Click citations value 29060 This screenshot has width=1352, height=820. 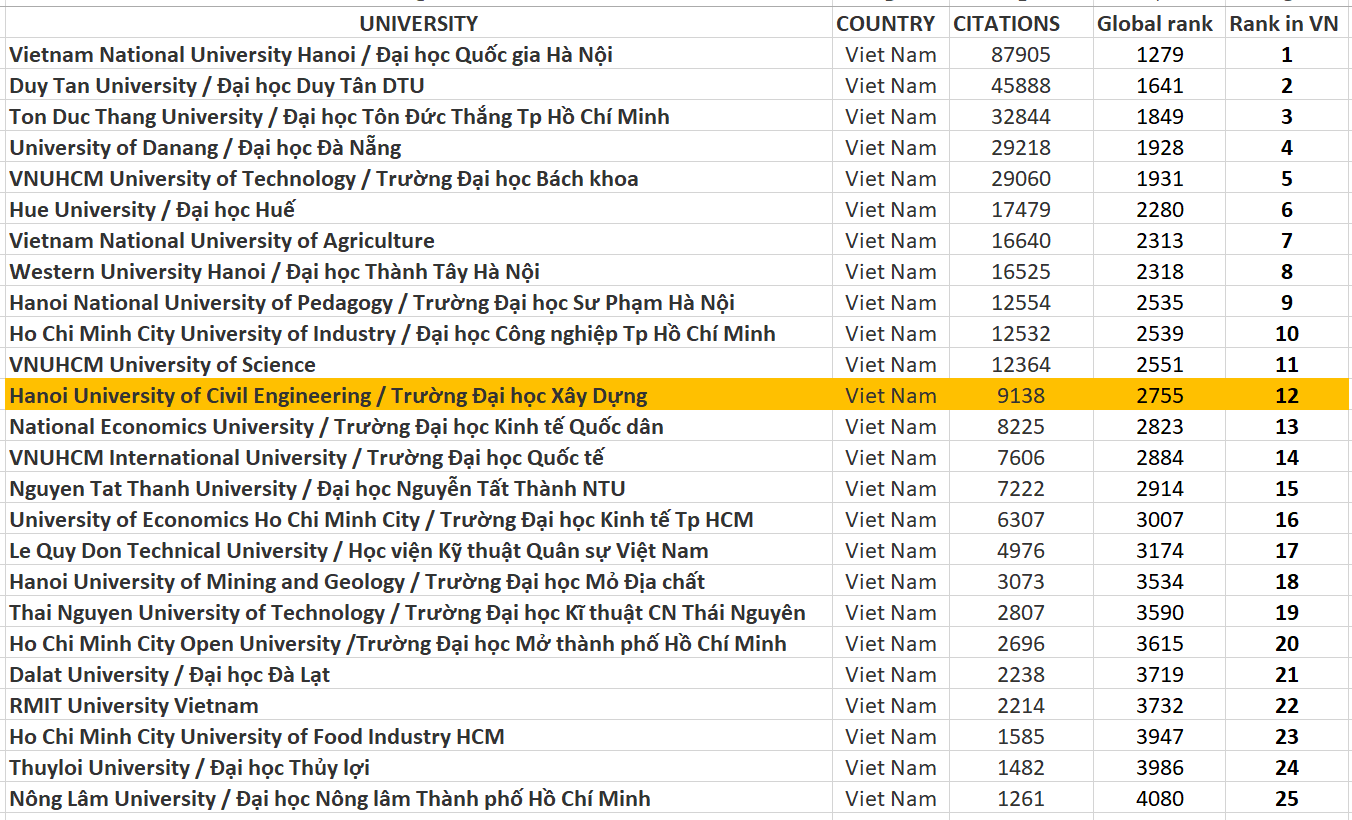[1020, 178]
